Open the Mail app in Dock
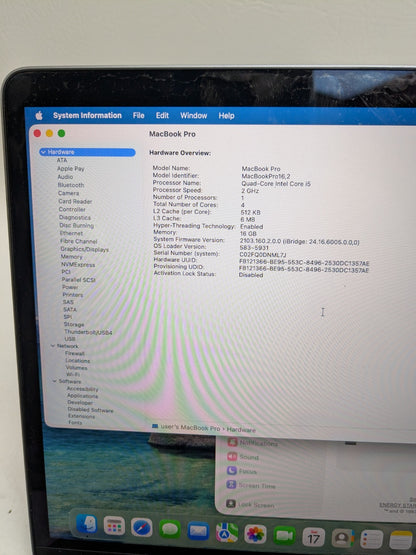This screenshot has width=416, height=555. point(198,531)
